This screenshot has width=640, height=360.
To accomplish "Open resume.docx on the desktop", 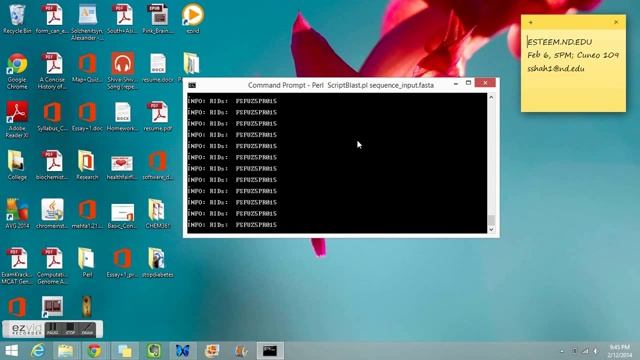I will pos(158,68).
